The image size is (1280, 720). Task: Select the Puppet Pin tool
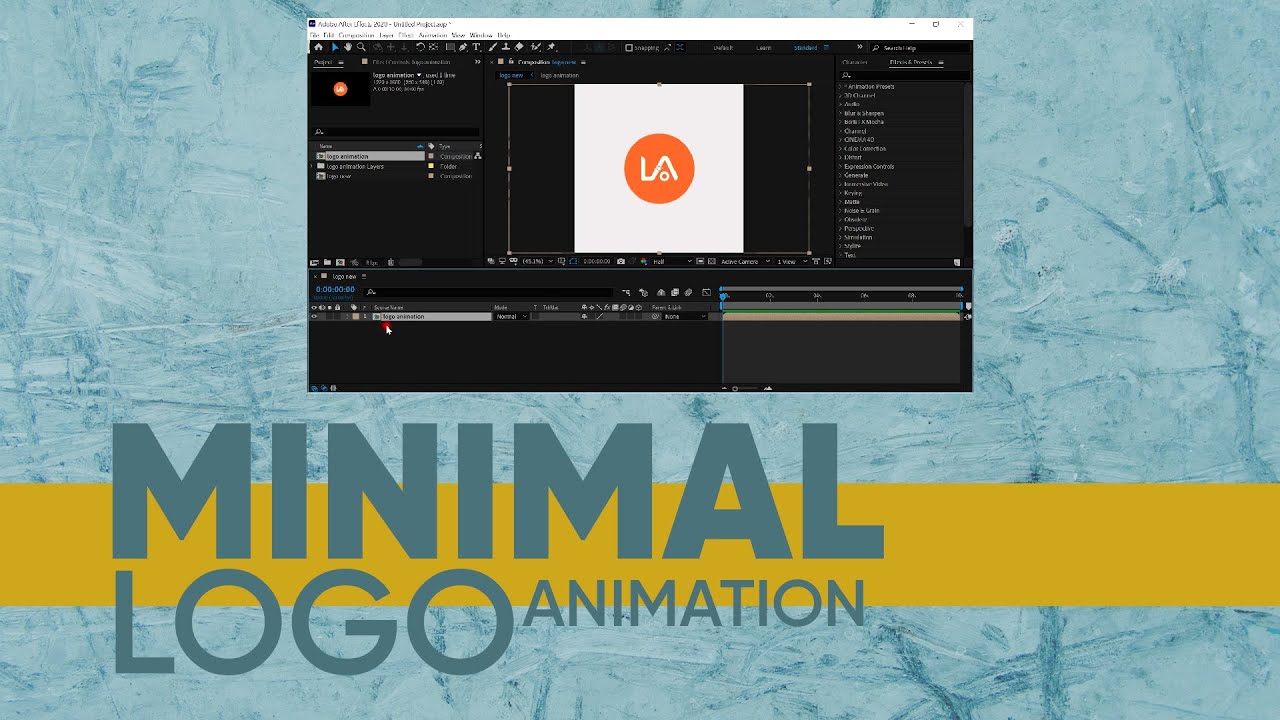[550, 47]
